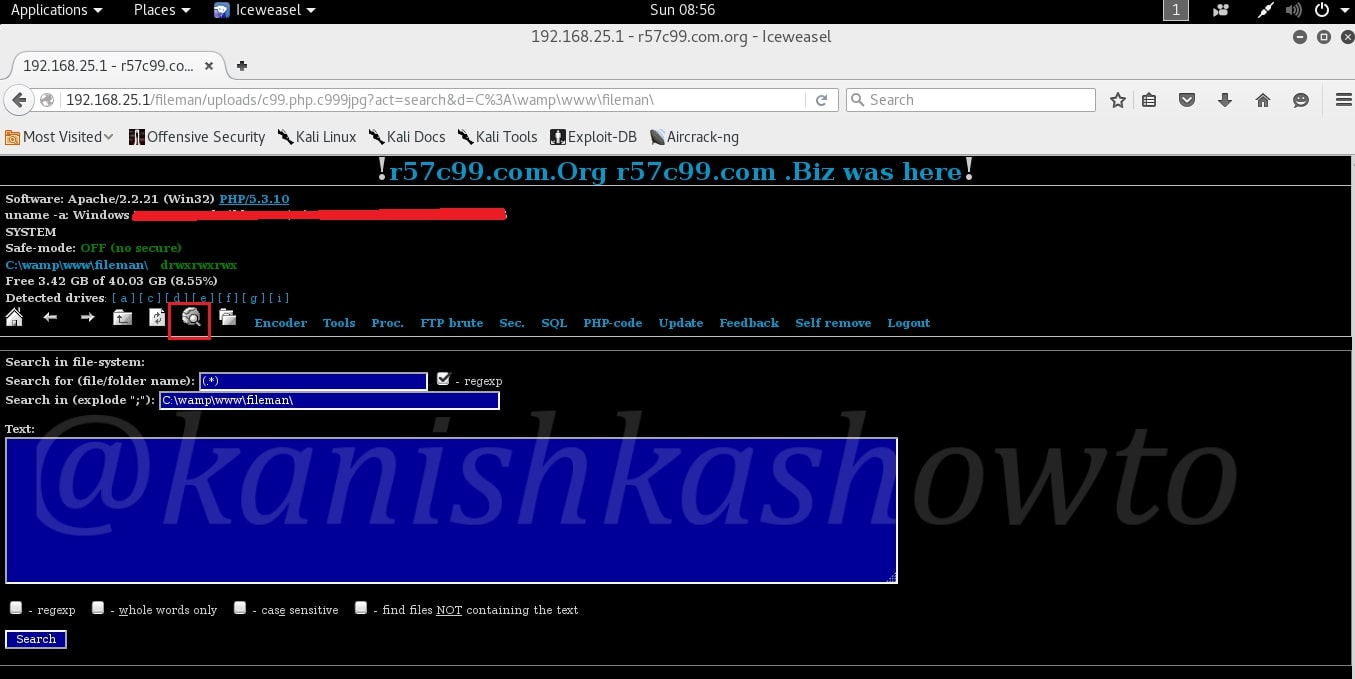Click the browser's back navigation button
Screen dimensions: 1355x679
click(18, 100)
